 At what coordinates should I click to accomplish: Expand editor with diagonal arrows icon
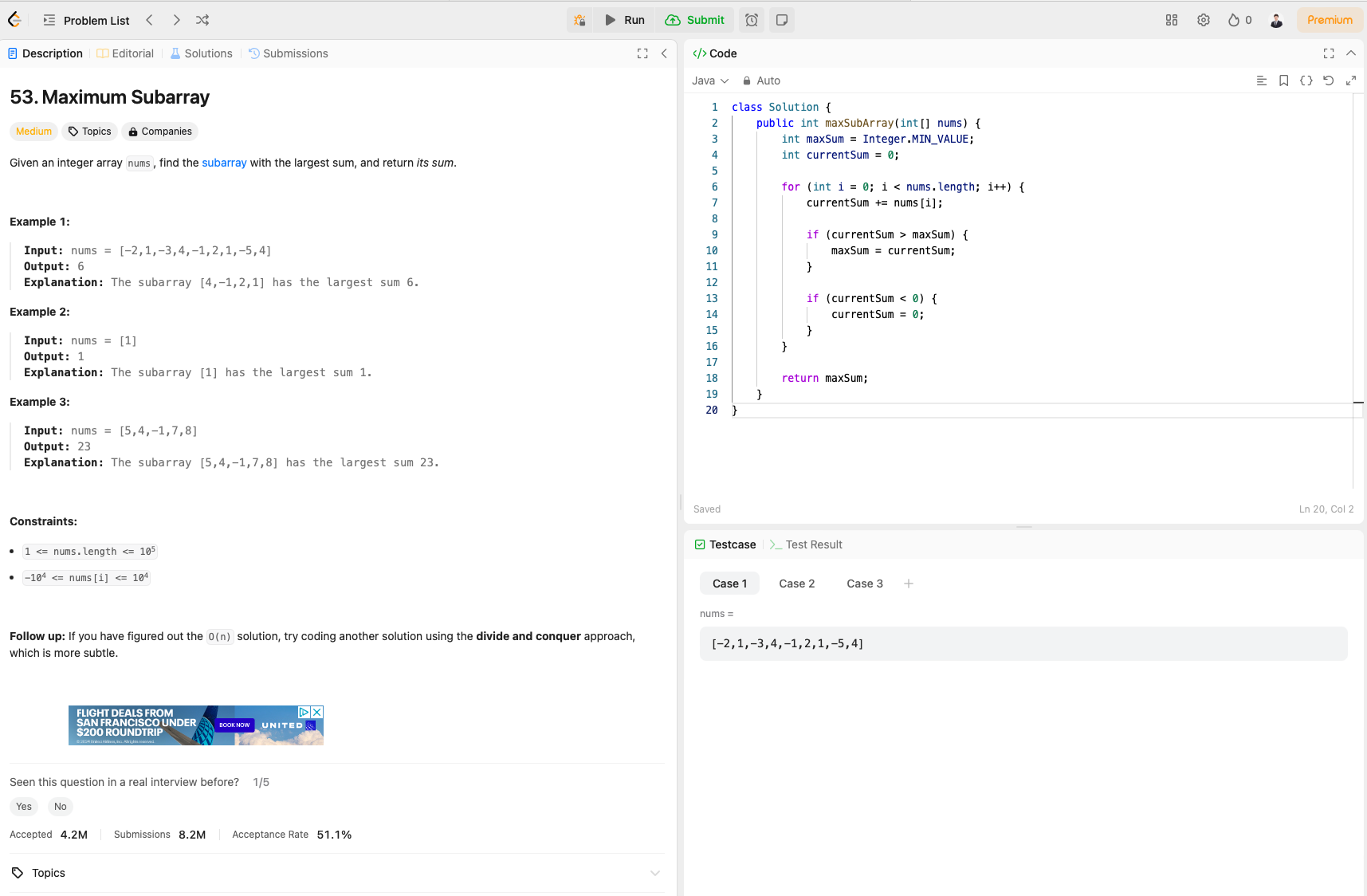(1351, 81)
